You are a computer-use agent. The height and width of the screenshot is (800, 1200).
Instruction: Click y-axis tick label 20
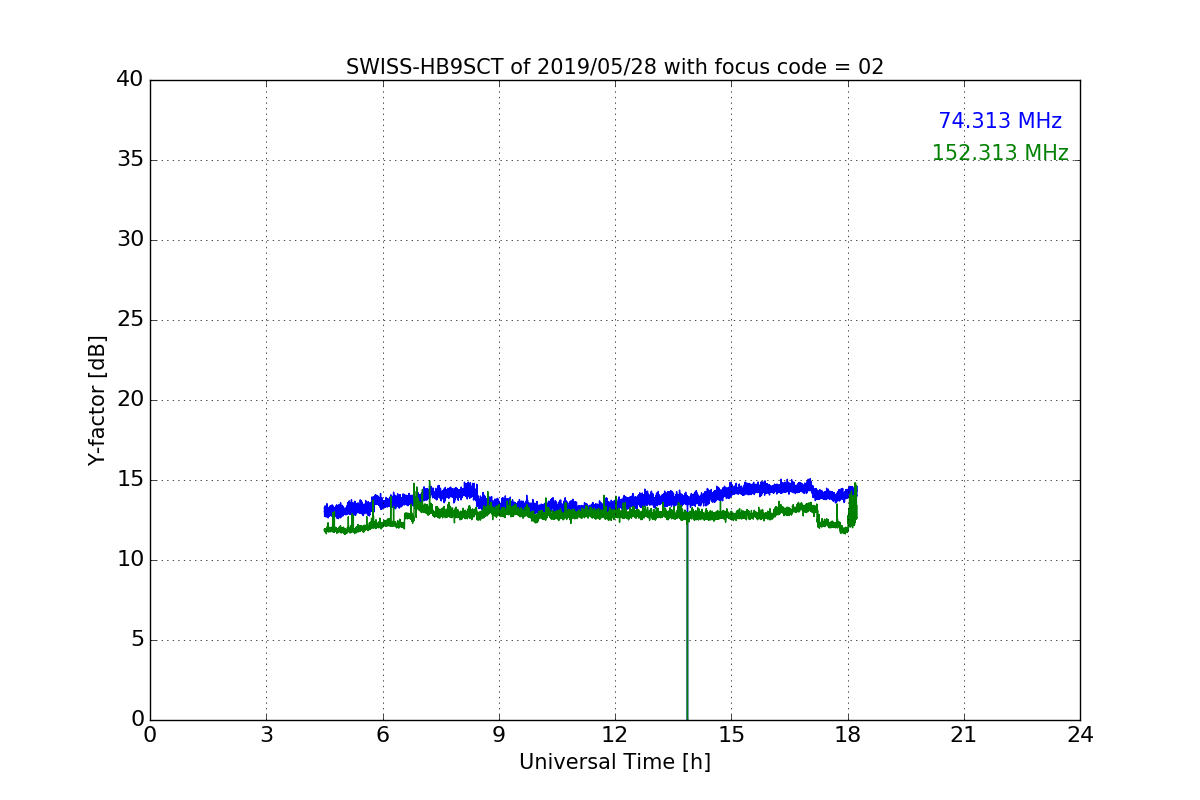[130, 400]
